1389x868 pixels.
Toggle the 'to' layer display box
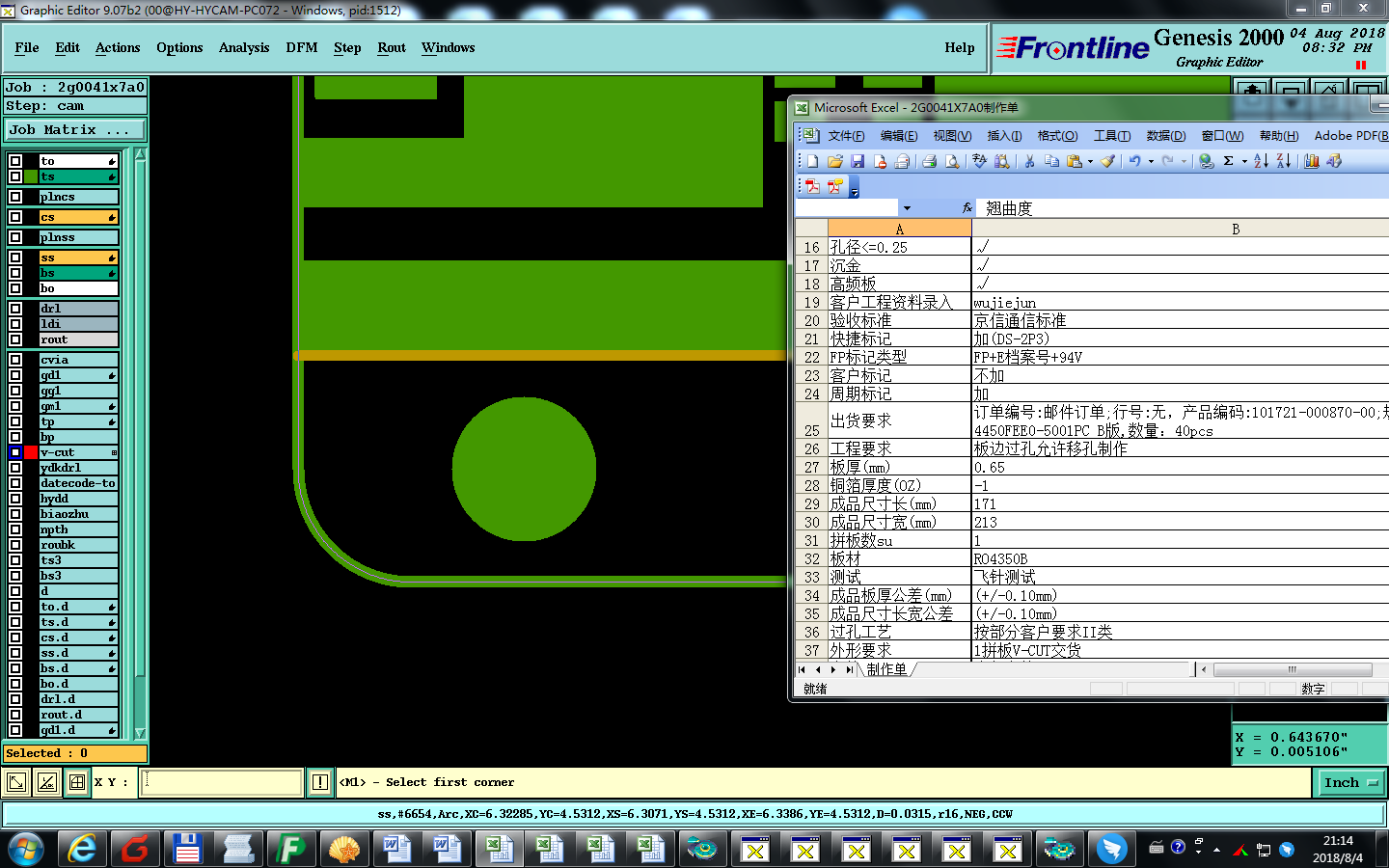click(15, 161)
